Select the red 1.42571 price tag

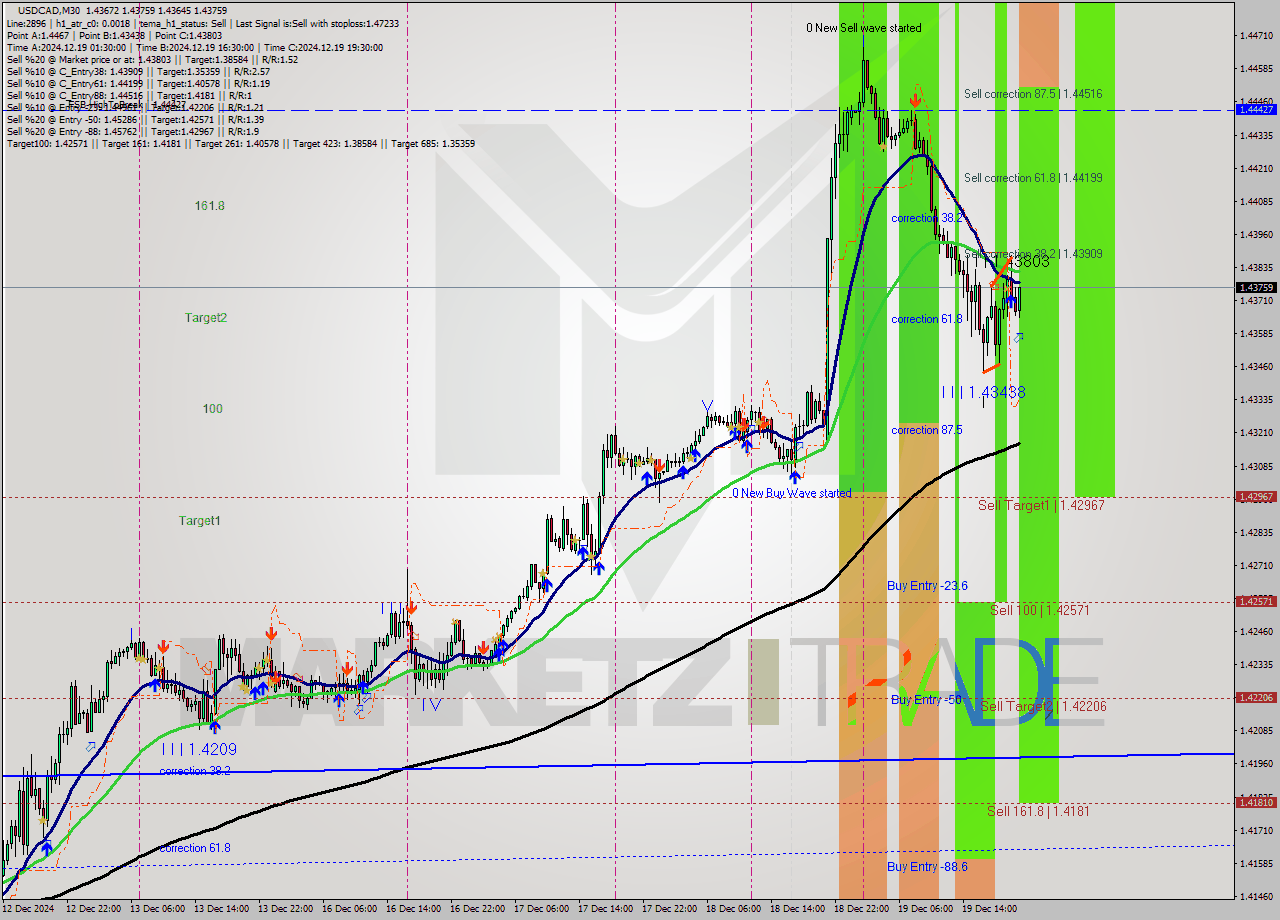point(1255,602)
